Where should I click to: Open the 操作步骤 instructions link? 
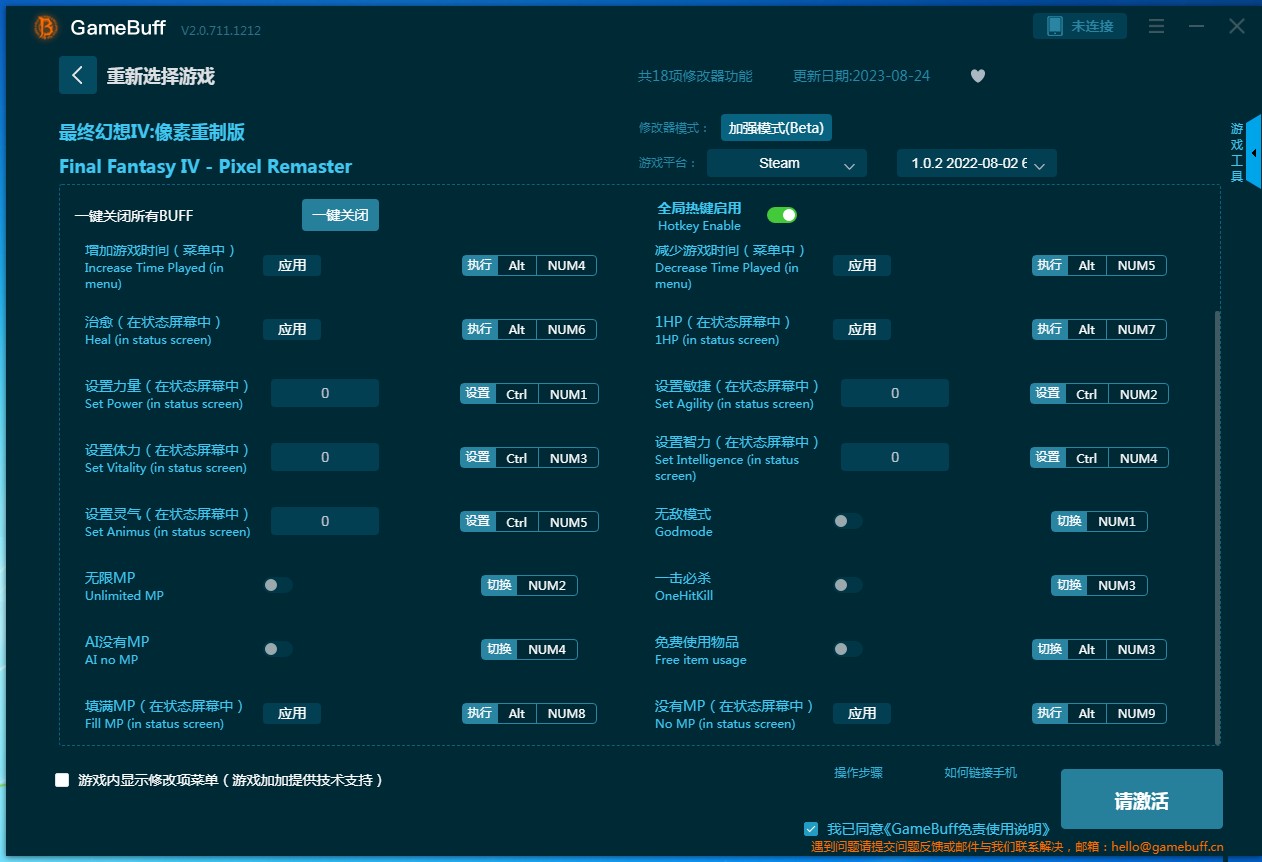click(858, 773)
